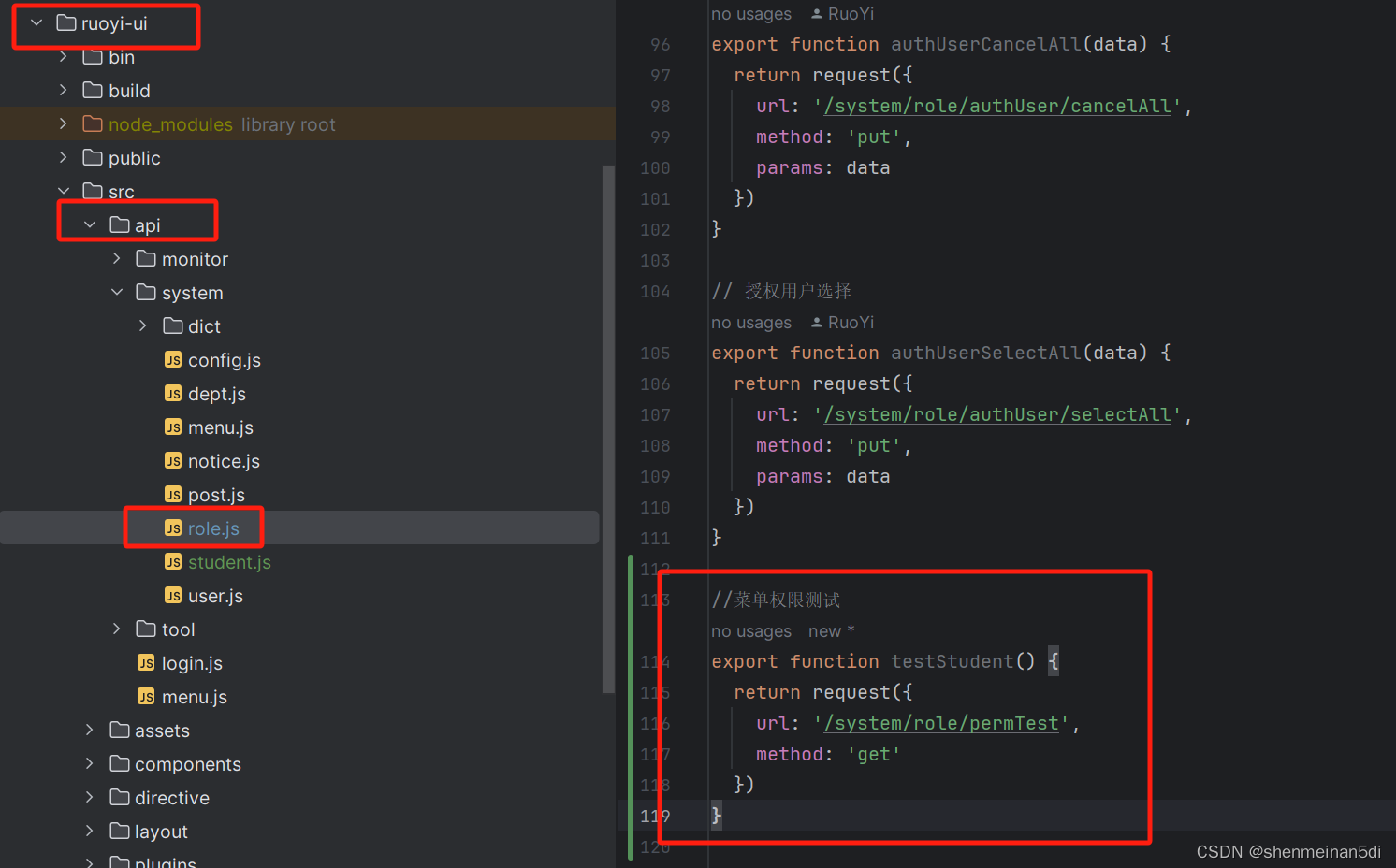Screen dimensions: 1396x868
Task: Click the ruoyi-ui folder icon
Action: (66, 22)
